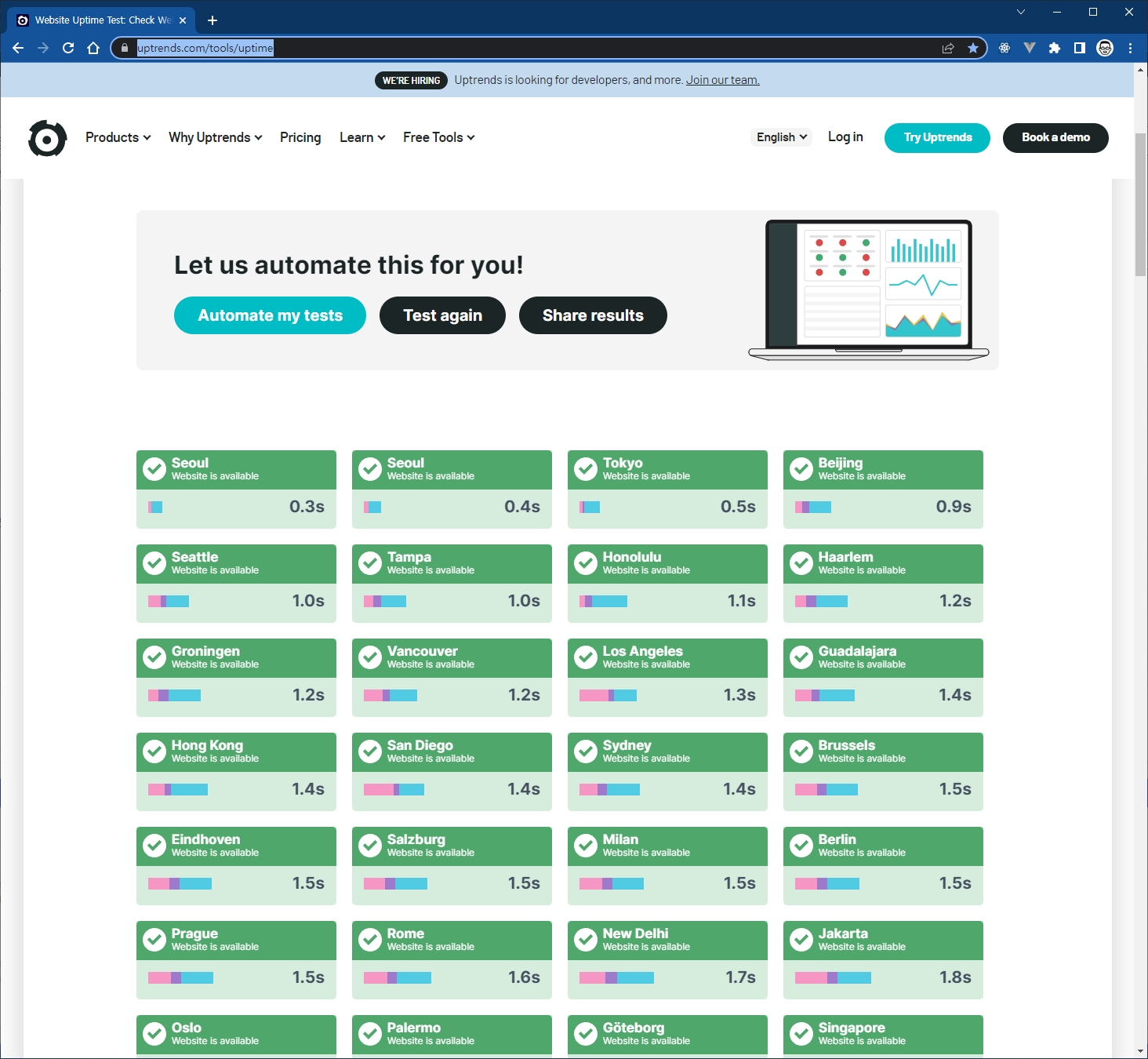
Task: Expand the Products dropdown menu
Action: click(118, 137)
